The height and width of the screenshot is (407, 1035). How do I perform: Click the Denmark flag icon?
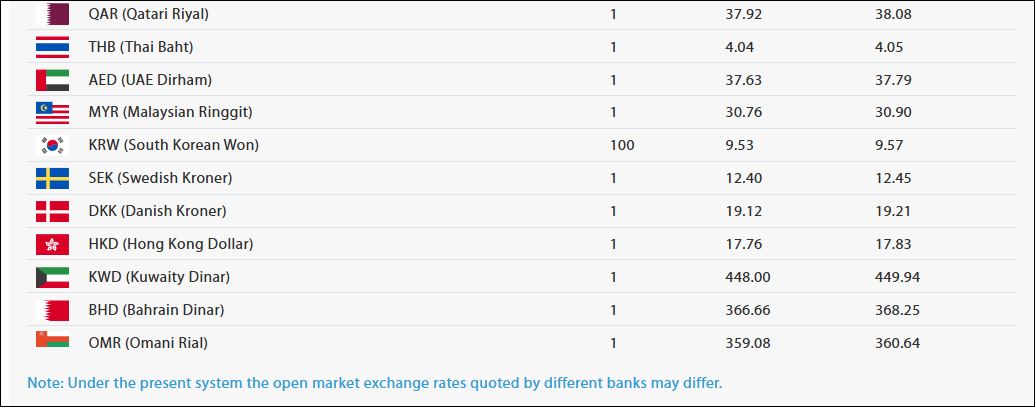(52, 211)
